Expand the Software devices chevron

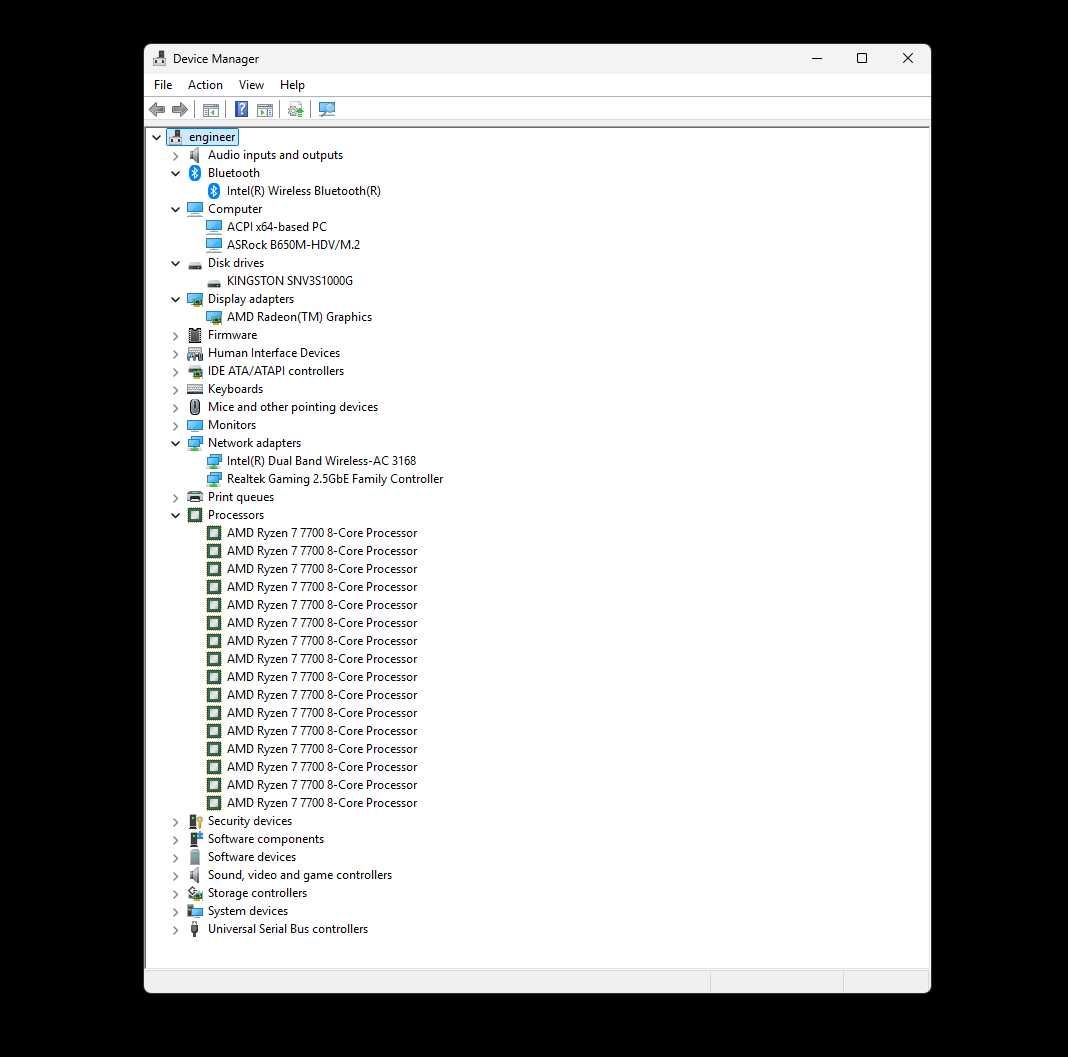pyautogui.click(x=176, y=858)
